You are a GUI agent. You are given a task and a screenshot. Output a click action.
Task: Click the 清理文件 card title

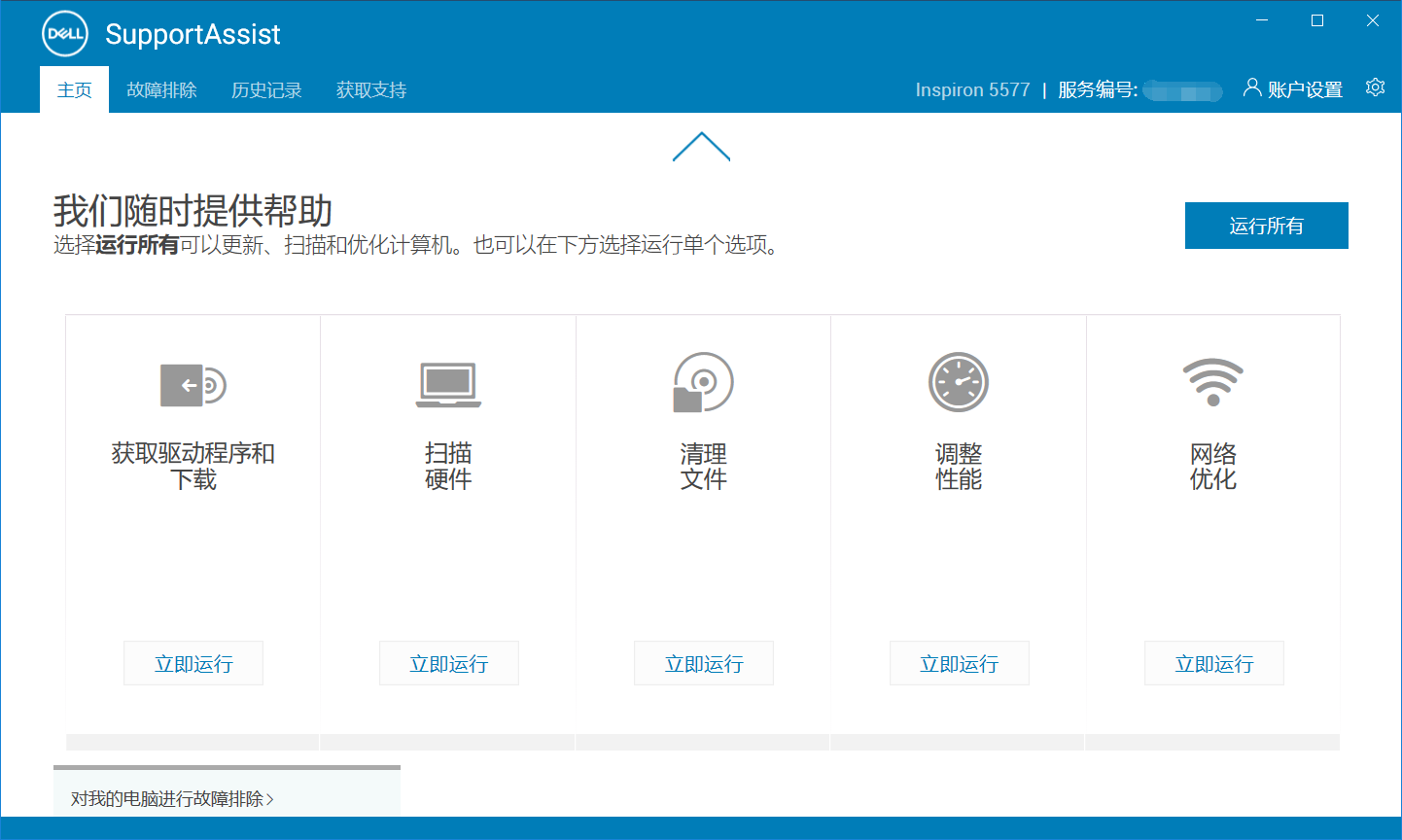[703, 467]
